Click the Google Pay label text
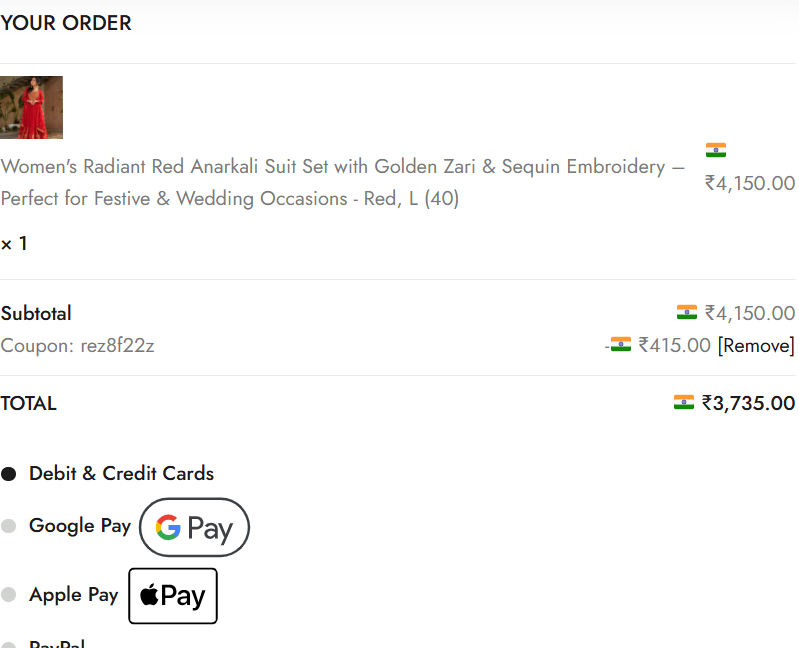 (x=80, y=526)
